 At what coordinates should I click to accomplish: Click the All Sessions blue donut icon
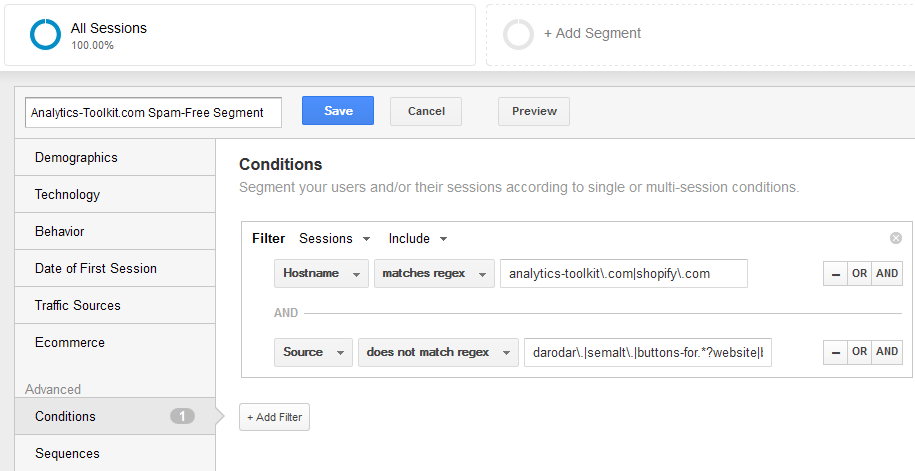[x=46, y=34]
